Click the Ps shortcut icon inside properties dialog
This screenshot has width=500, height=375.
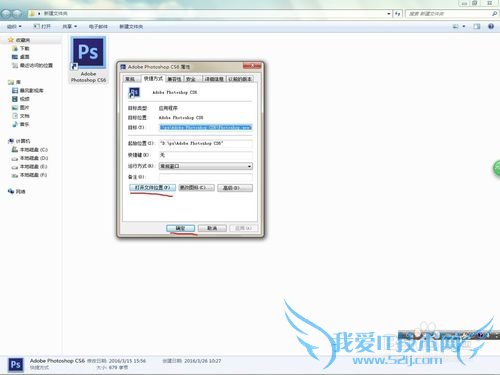[x=134, y=92]
